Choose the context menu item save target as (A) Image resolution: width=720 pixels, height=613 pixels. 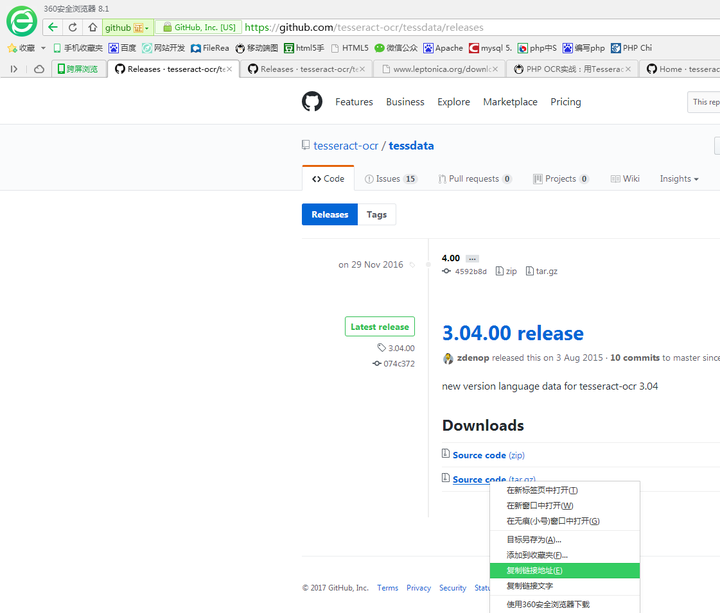565,540
